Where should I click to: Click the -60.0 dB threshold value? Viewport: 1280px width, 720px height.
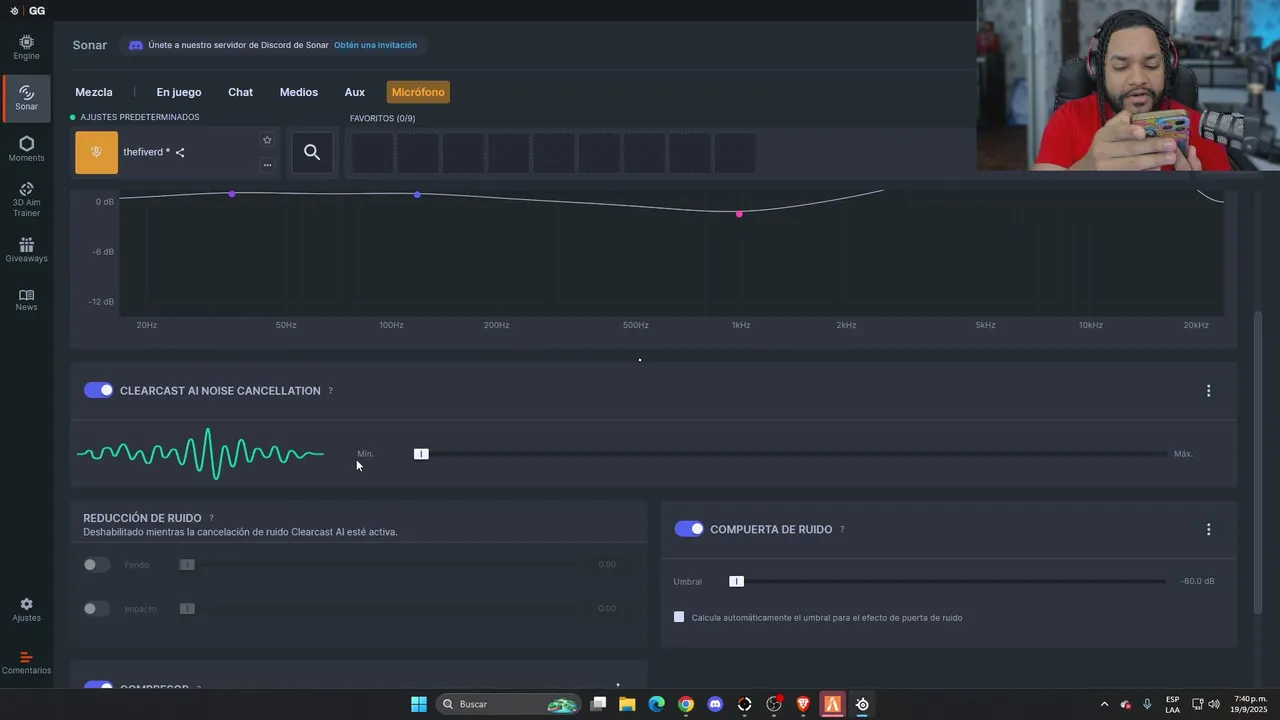click(1197, 581)
